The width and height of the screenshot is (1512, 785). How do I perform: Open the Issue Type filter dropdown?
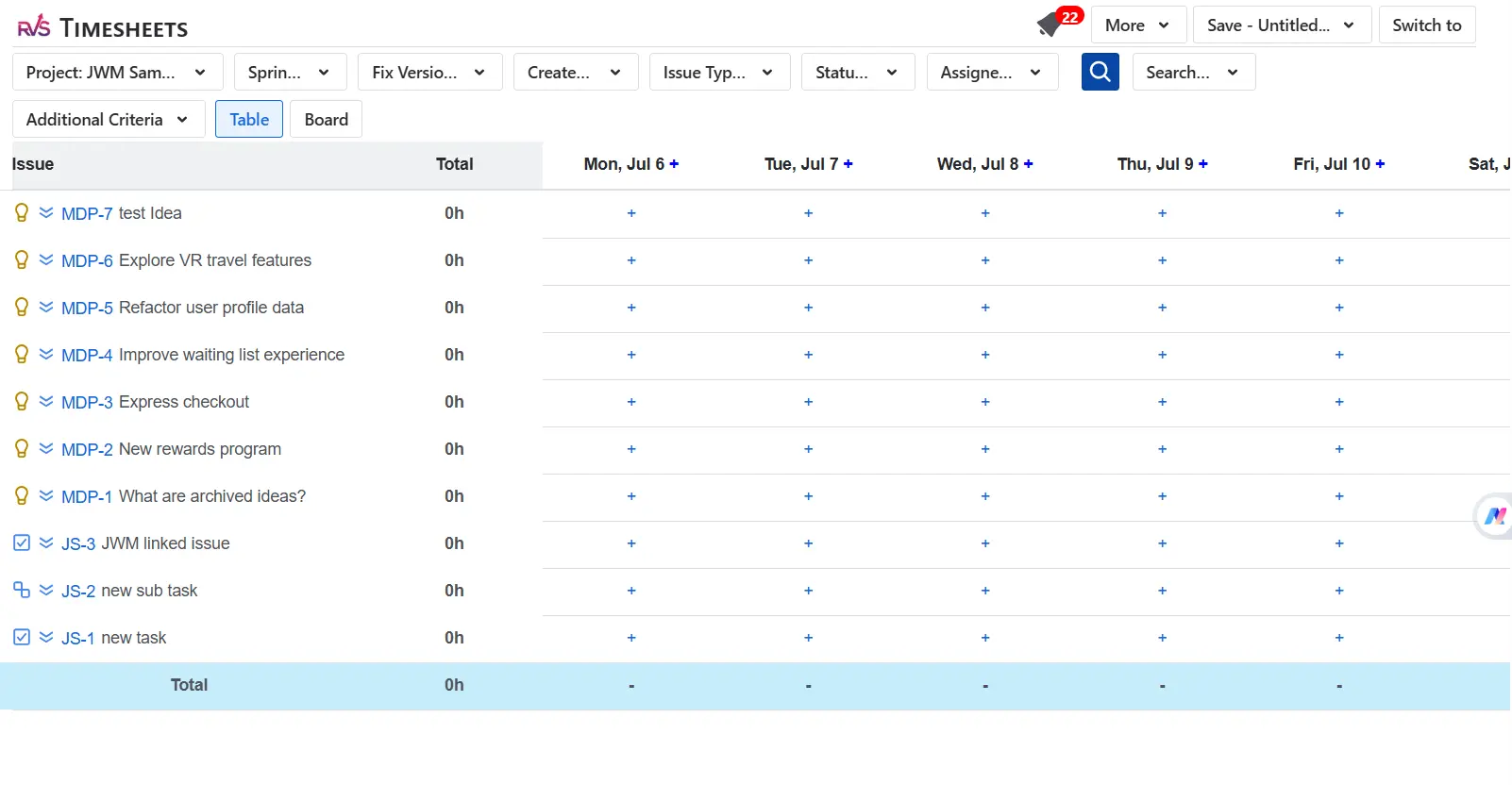point(719,72)
